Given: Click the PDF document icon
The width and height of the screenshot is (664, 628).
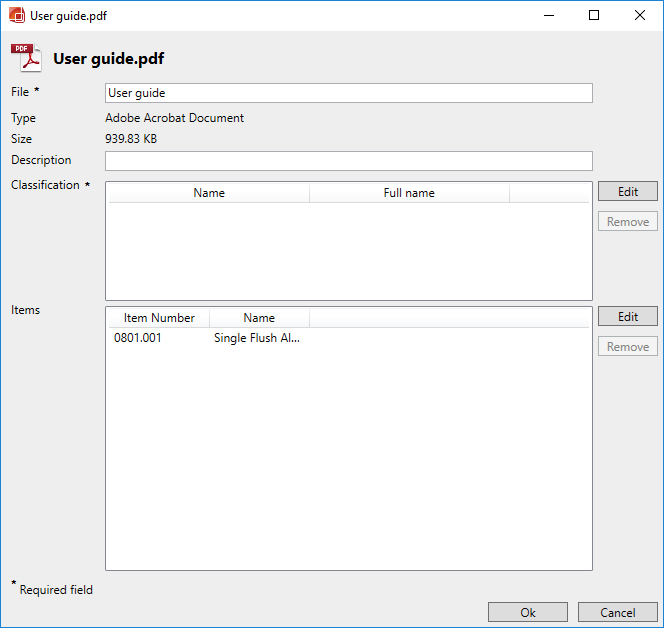Looking at the screenshot, I should 25,58.
